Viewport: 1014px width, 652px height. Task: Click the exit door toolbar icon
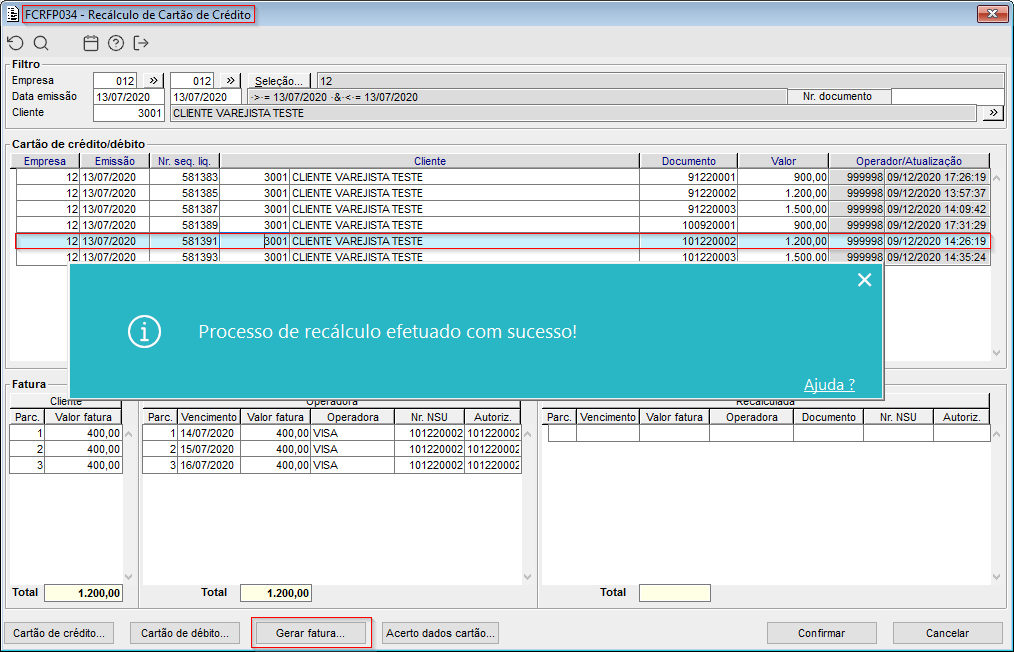[140, 43]
